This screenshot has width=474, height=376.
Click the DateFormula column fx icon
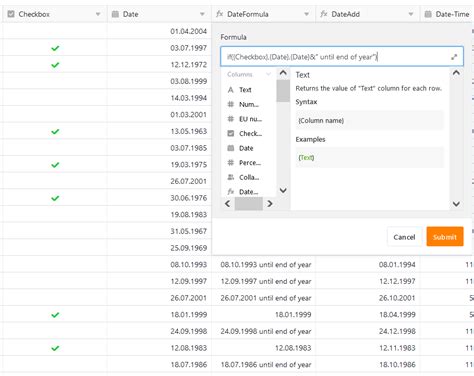point(219,14)
